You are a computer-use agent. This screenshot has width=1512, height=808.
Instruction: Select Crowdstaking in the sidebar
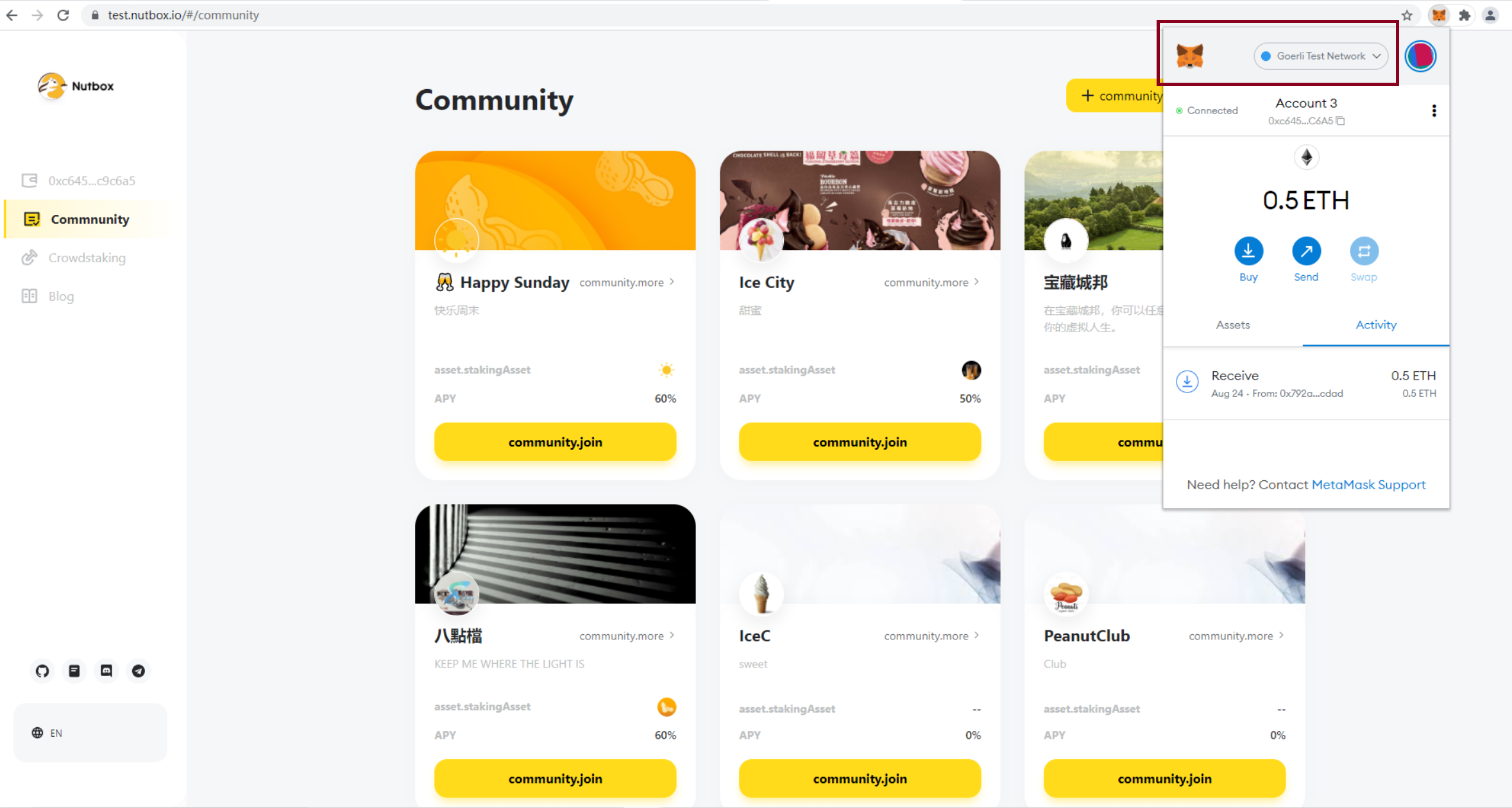(x=87, y=258)
